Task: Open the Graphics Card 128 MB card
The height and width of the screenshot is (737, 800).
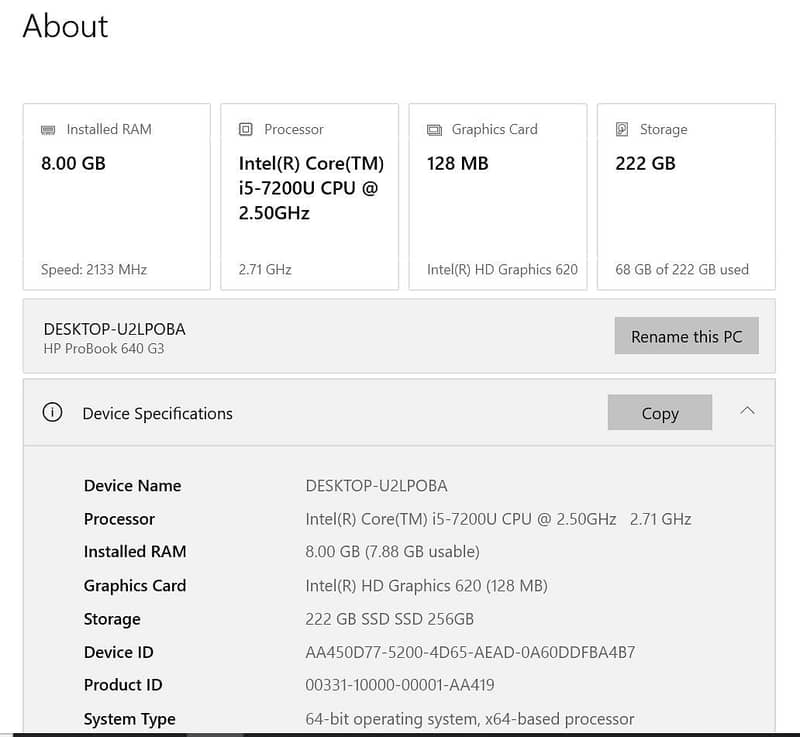Action: 497,197
